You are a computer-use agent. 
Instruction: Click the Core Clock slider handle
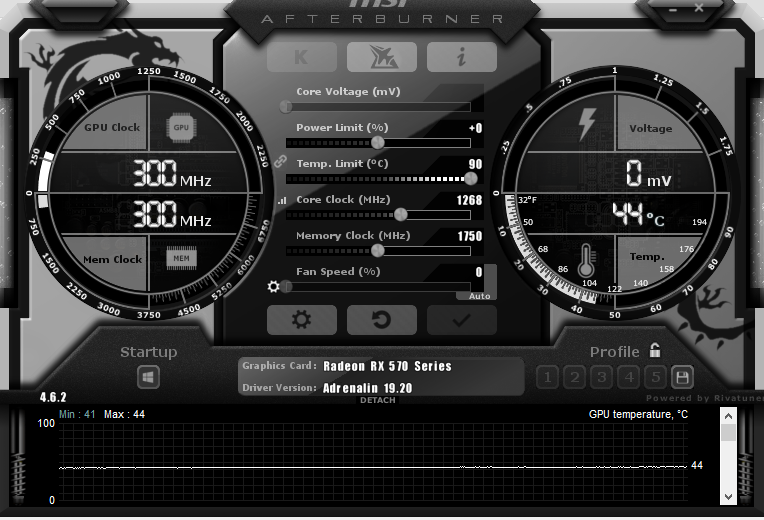pyautogui.click(x=401, y=214)
